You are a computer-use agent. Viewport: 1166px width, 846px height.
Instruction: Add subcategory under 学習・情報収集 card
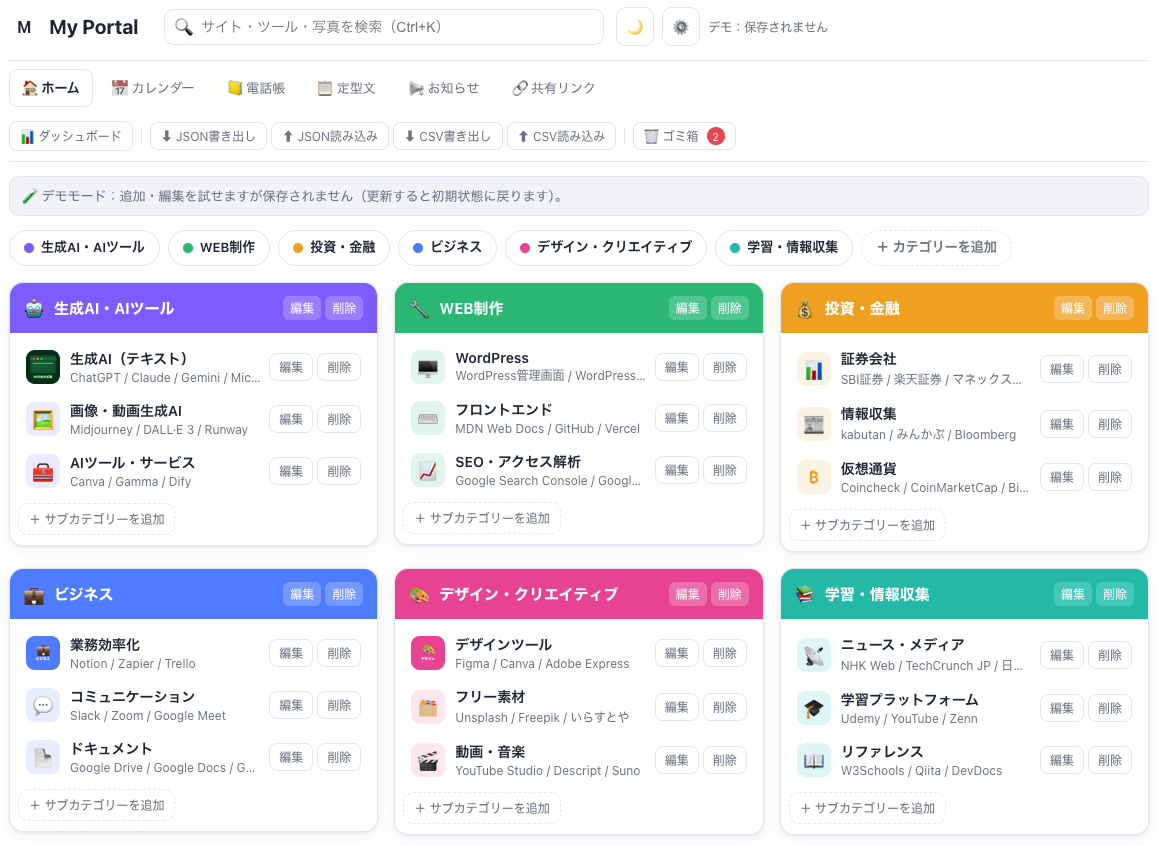pyautogui.click(x=867, y=808)
